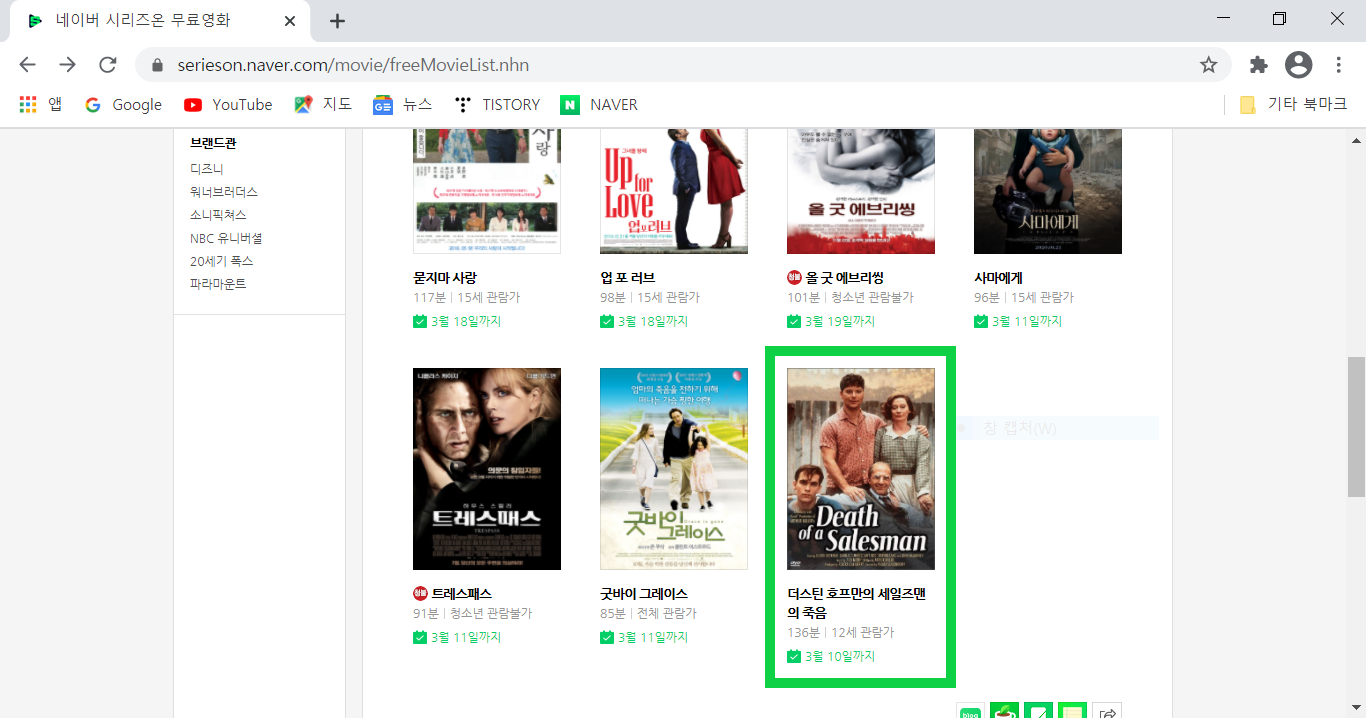Open the Google bookmark
The height and width of the screenshot is (718, 1366).
point(124,104)
